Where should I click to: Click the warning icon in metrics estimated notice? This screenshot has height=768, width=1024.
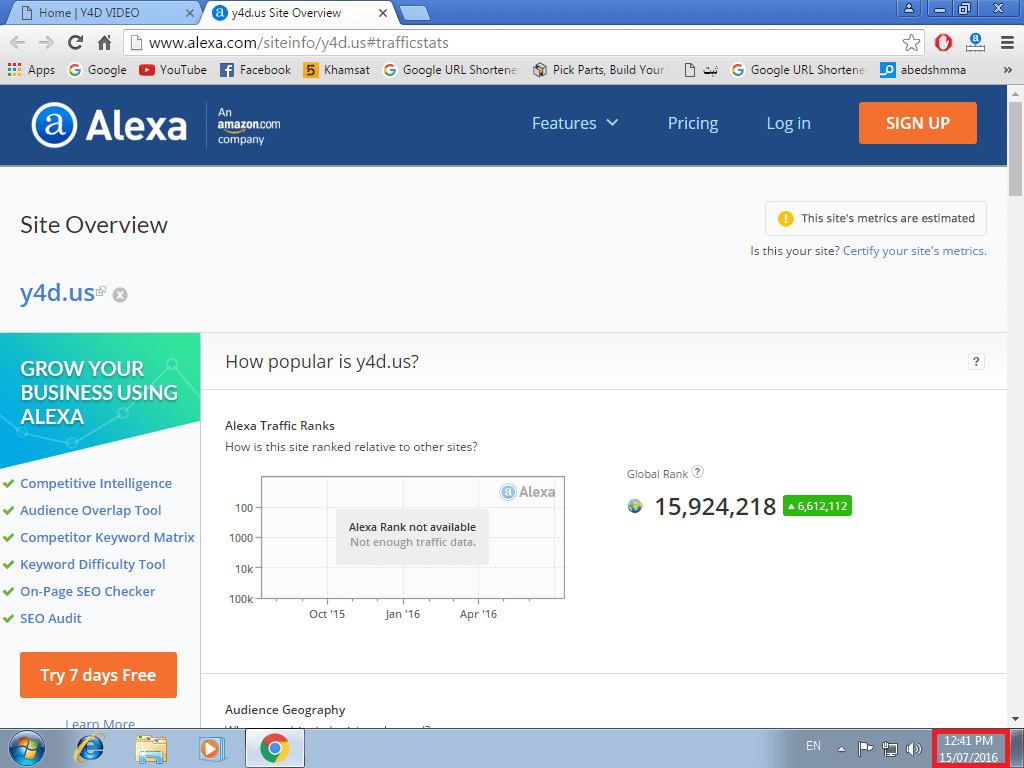click(x=786, y=219)
